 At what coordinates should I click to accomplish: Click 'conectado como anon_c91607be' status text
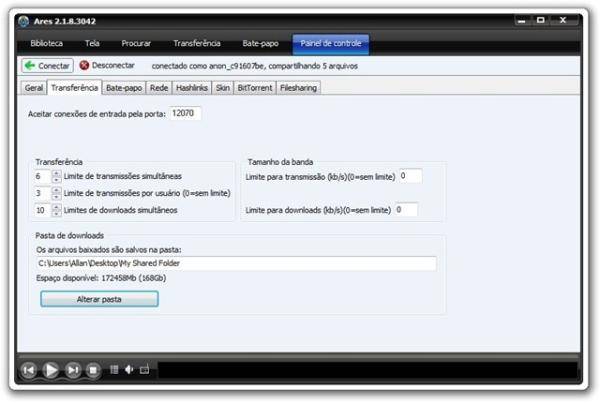tap(208, 66)
